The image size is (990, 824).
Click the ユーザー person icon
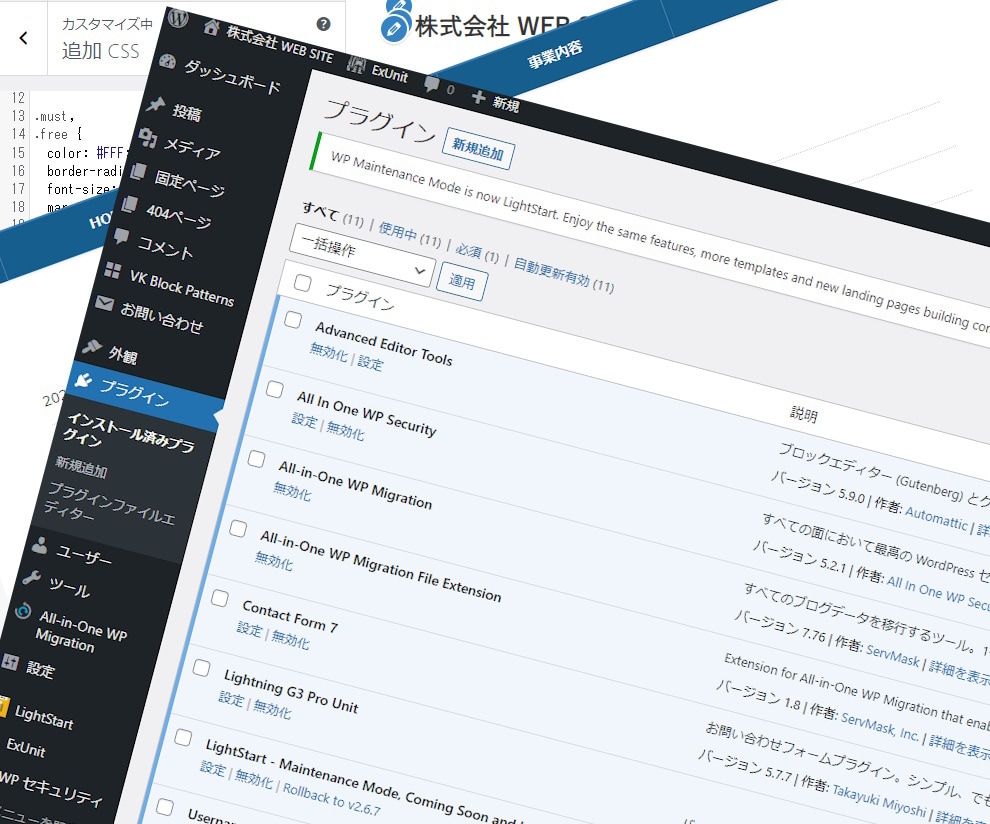click(x=40, y=544)
